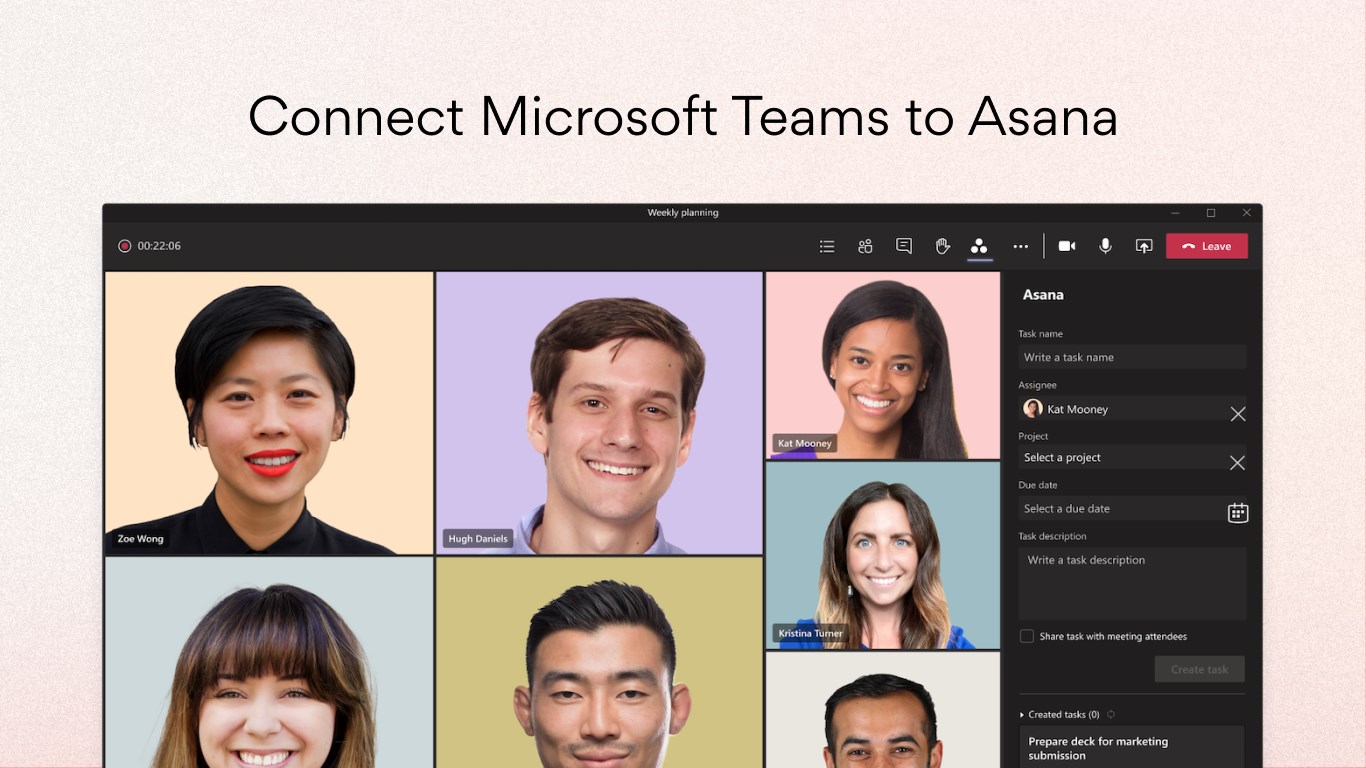
Task: Open Prepare deck for marketing submission task
Action: pyautogui.click(x=1132, y=748)
